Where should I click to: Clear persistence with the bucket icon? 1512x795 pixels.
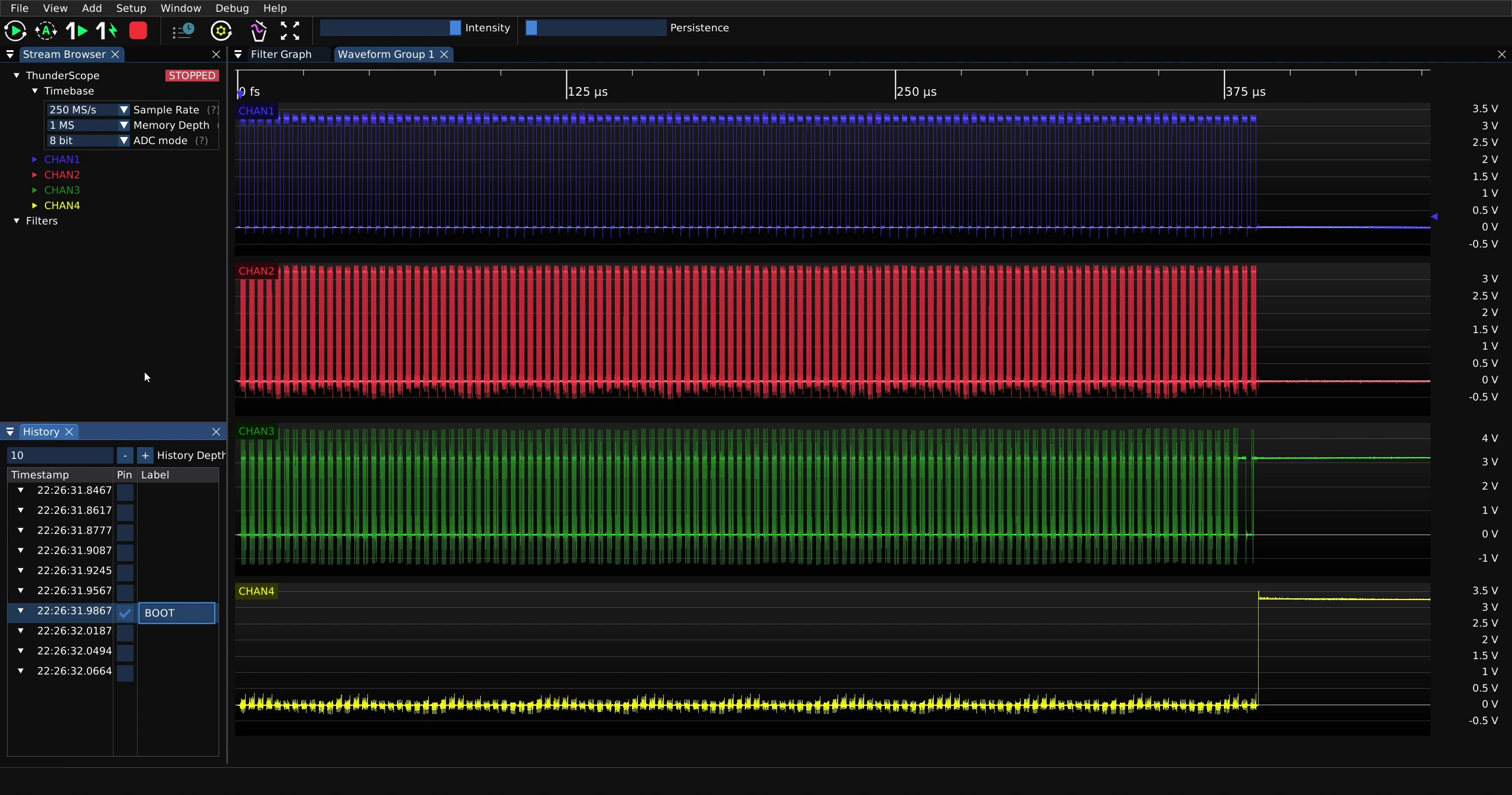[x=259, y=31]
